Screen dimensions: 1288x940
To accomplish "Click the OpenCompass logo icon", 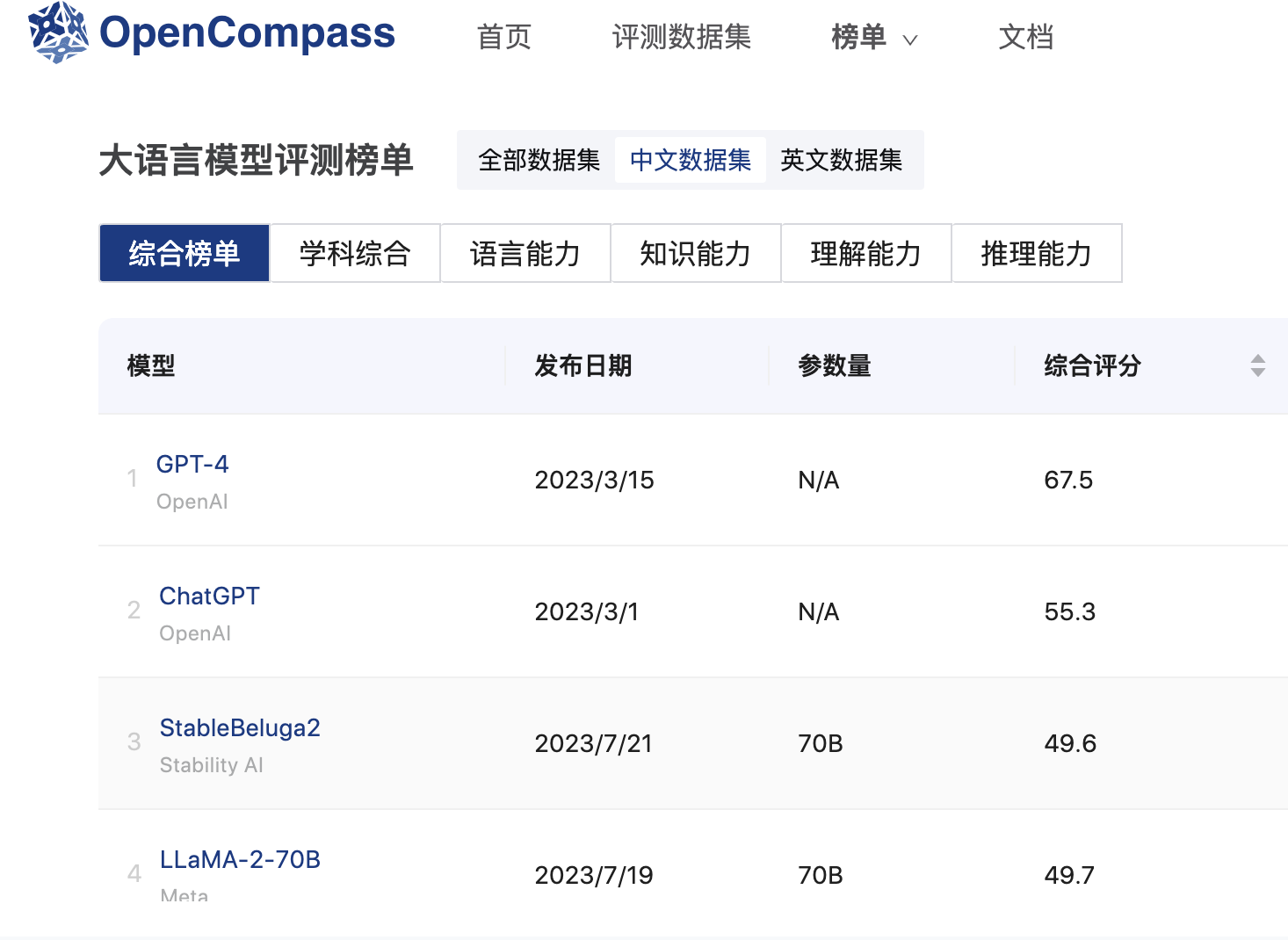I will 58,33.
